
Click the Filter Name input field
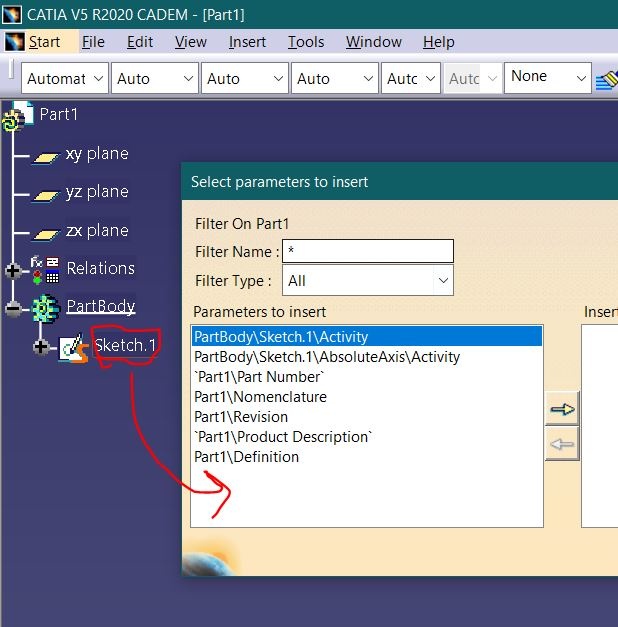coord(368,251)
